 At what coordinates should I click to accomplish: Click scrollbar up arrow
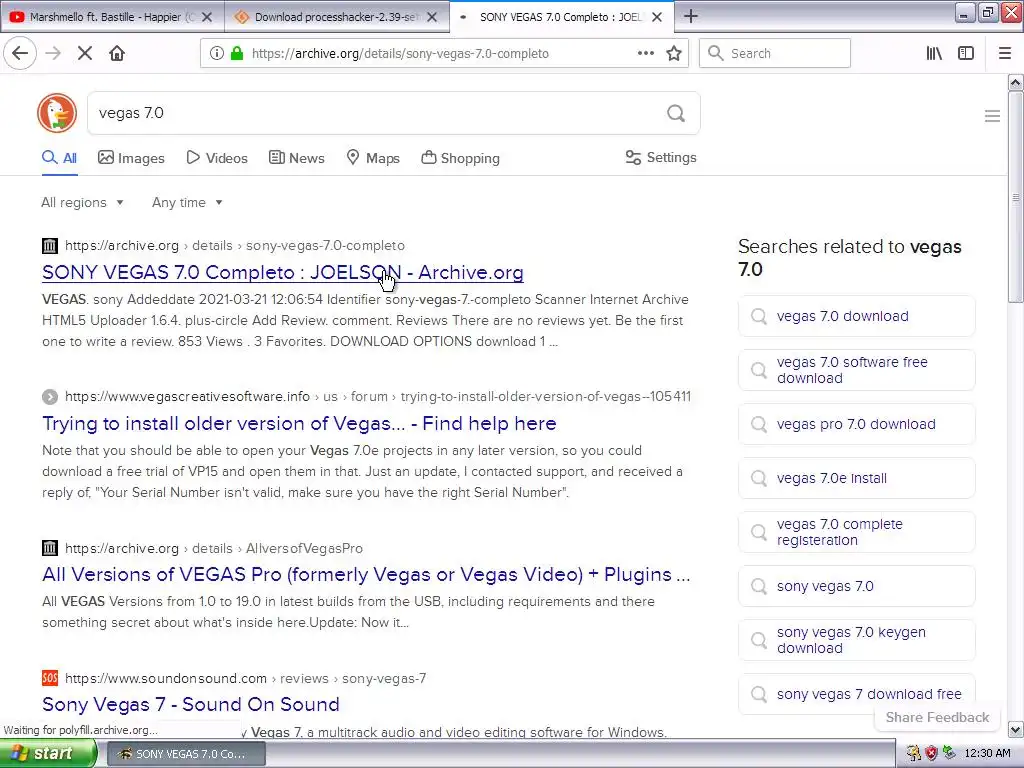pos(1016,82)
